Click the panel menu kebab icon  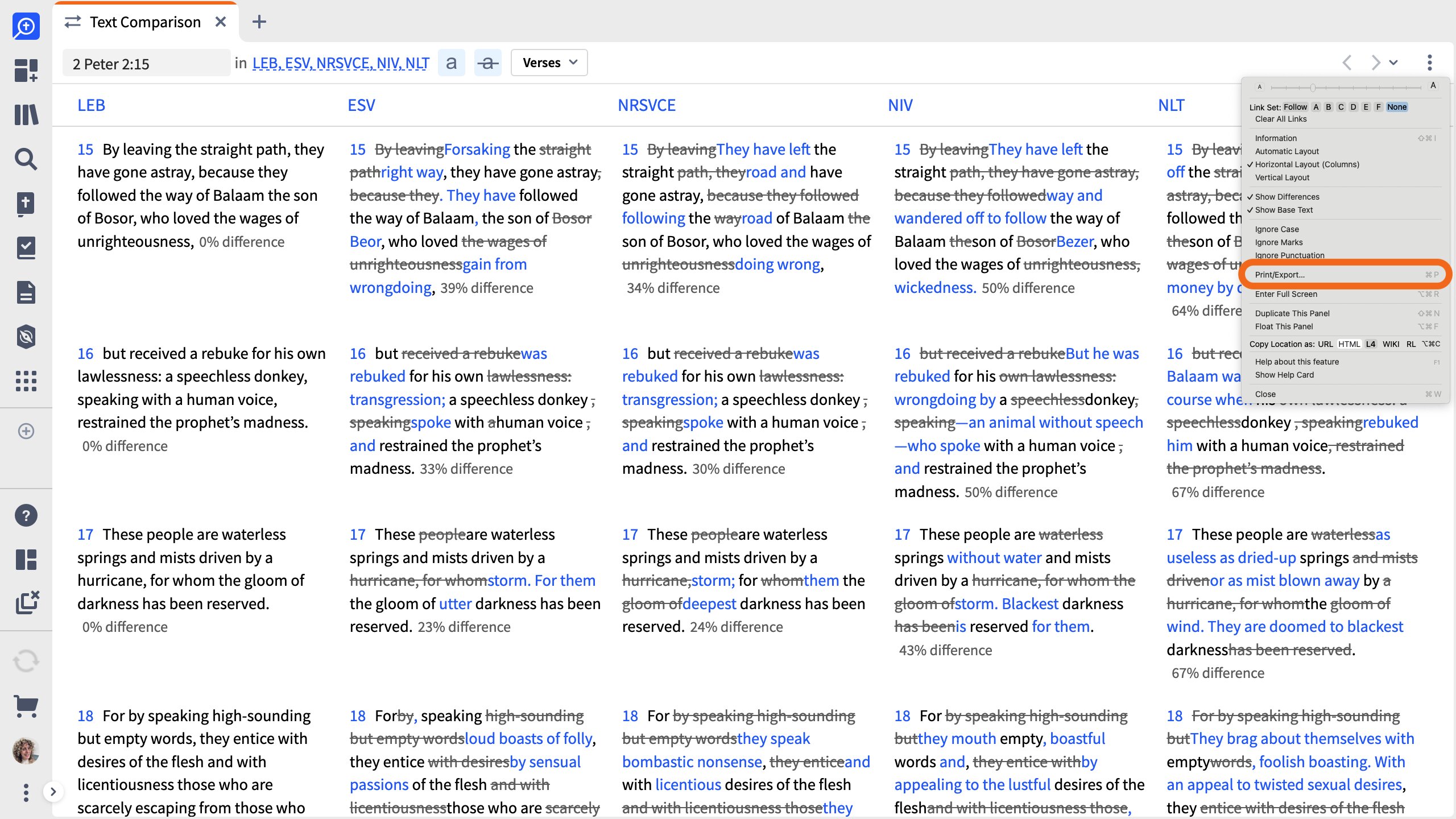1429,63
